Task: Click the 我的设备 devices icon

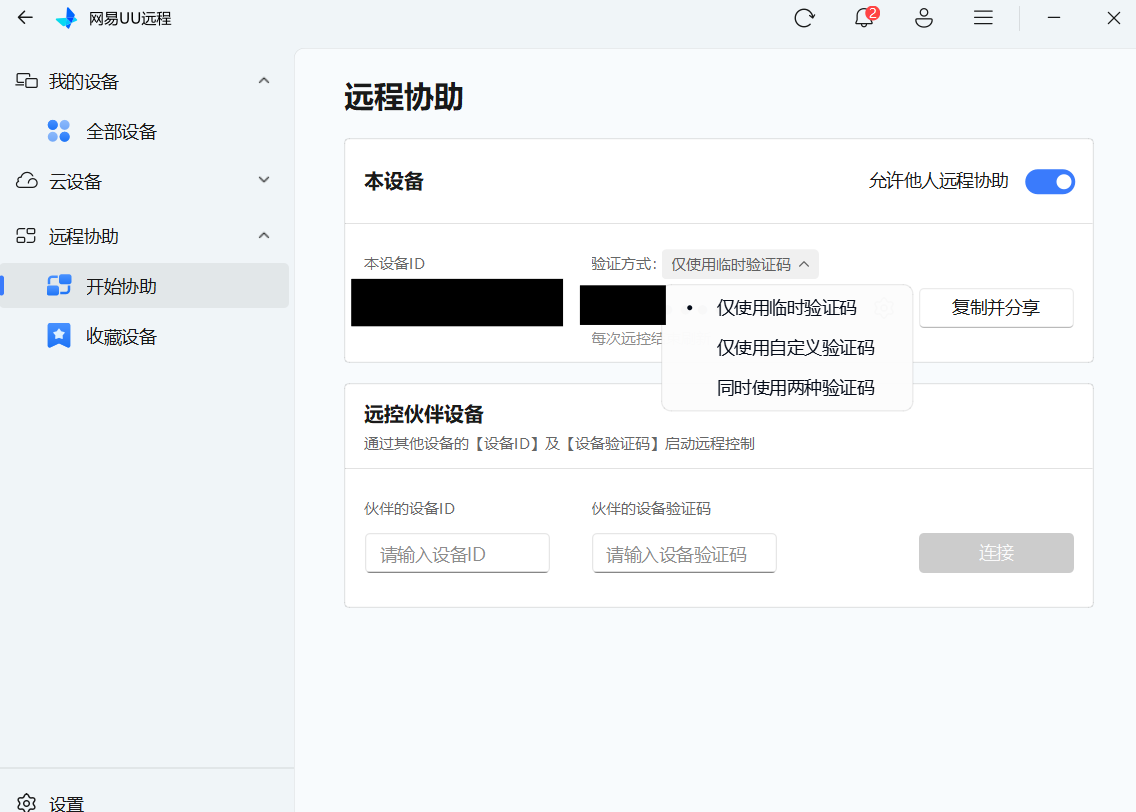Action: [x=27, y=80]
